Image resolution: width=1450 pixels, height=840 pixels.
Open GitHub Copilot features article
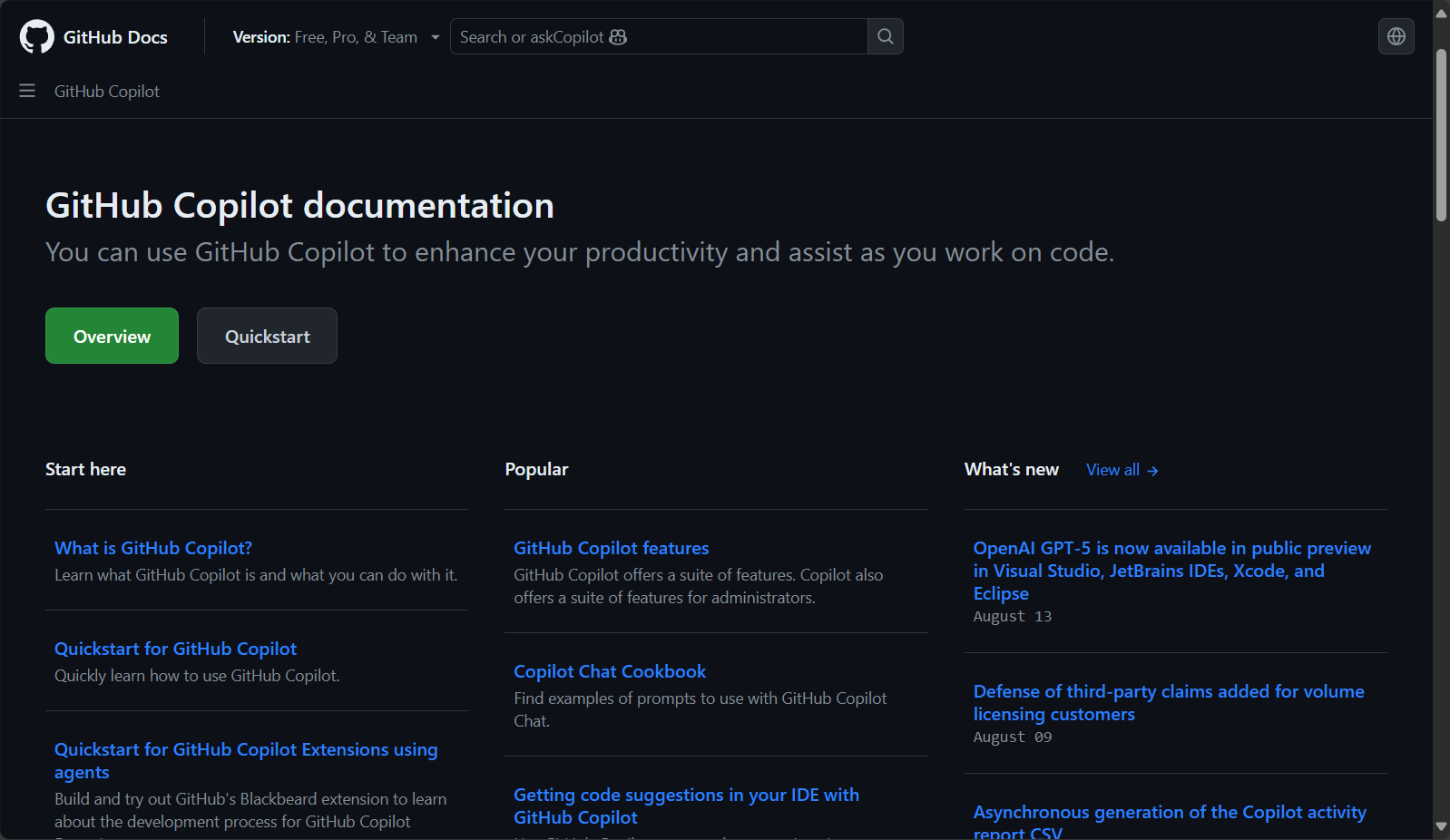pos(612,548)
